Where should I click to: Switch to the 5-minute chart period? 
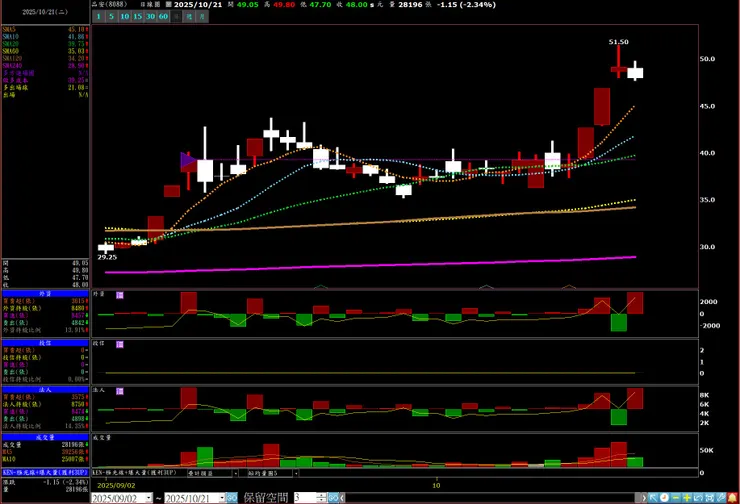coord(111,17)
